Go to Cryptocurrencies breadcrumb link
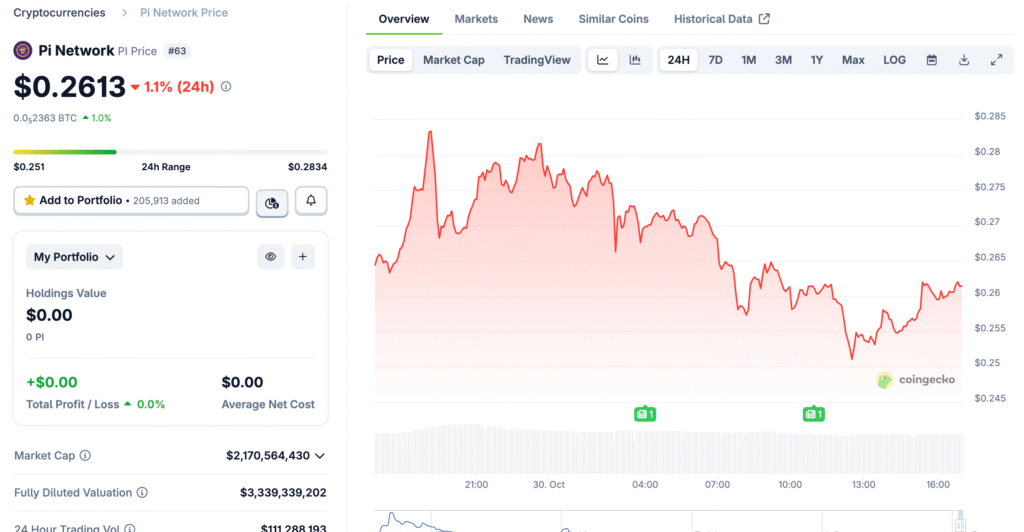Image resolution: width=1024 pixels, height=532 pixels. (x=59, y=13)
